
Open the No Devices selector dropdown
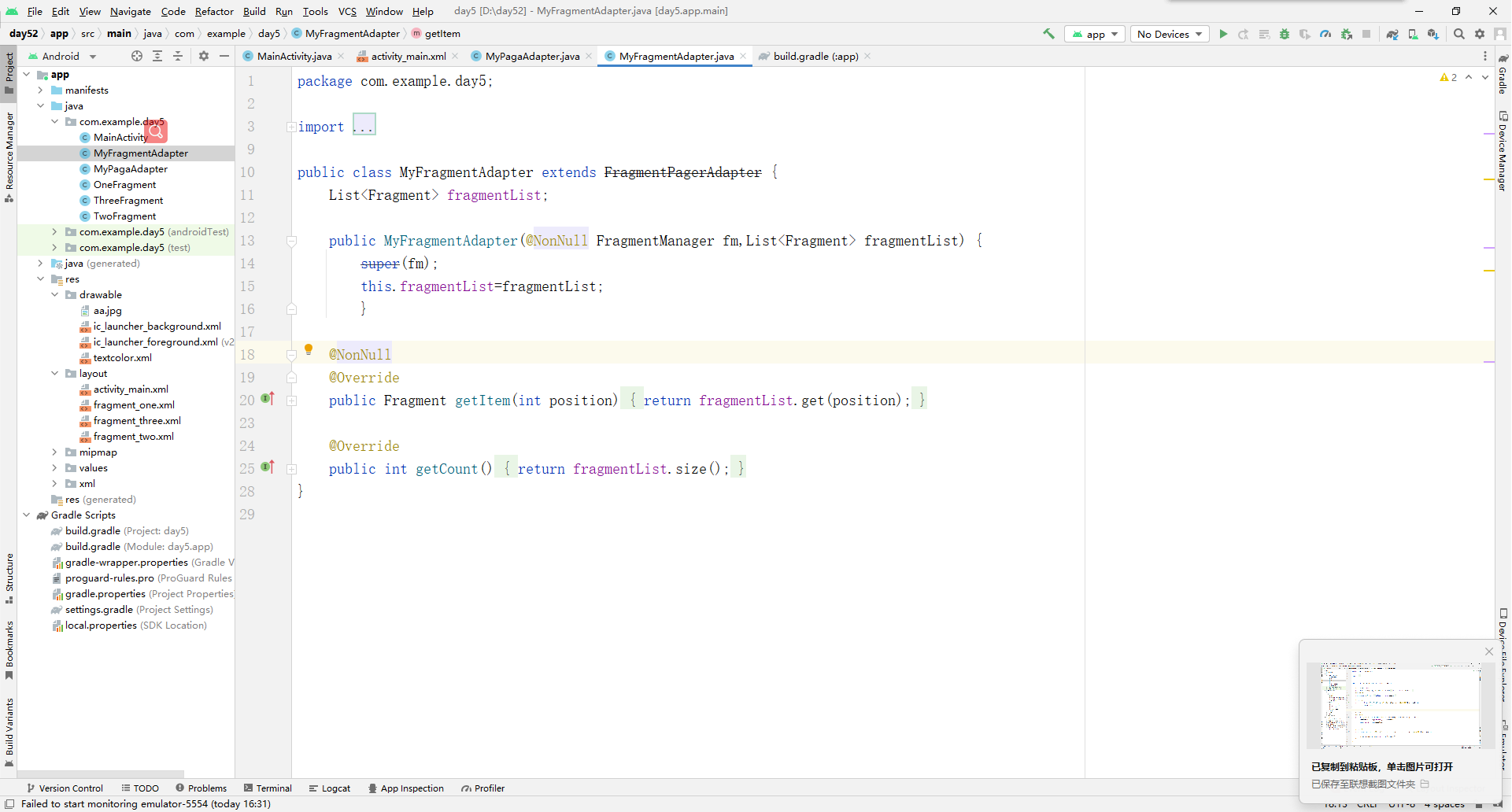1170,34
